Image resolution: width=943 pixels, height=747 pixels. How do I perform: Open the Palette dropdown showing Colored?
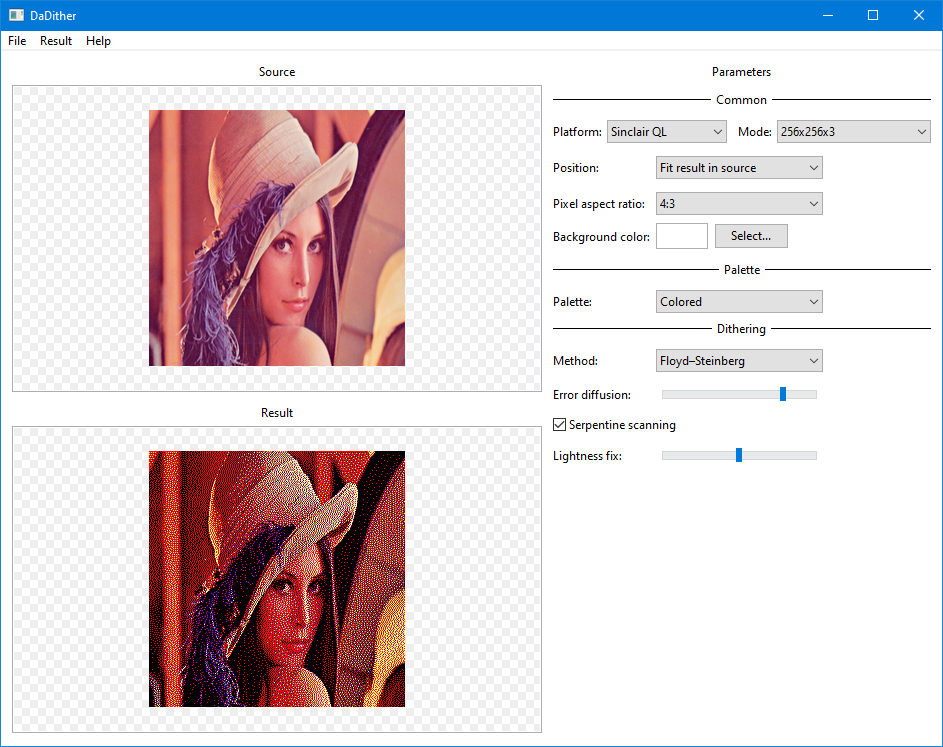tap(739, 302)
